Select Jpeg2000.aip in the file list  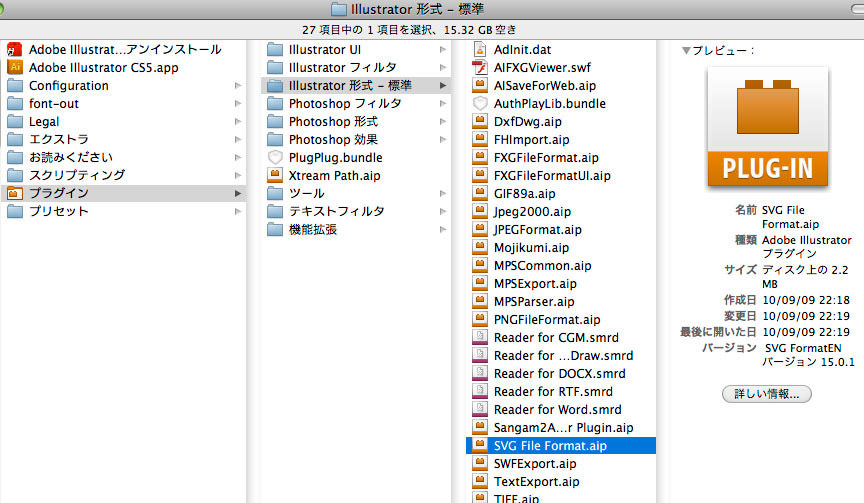[x=561, y=212]
